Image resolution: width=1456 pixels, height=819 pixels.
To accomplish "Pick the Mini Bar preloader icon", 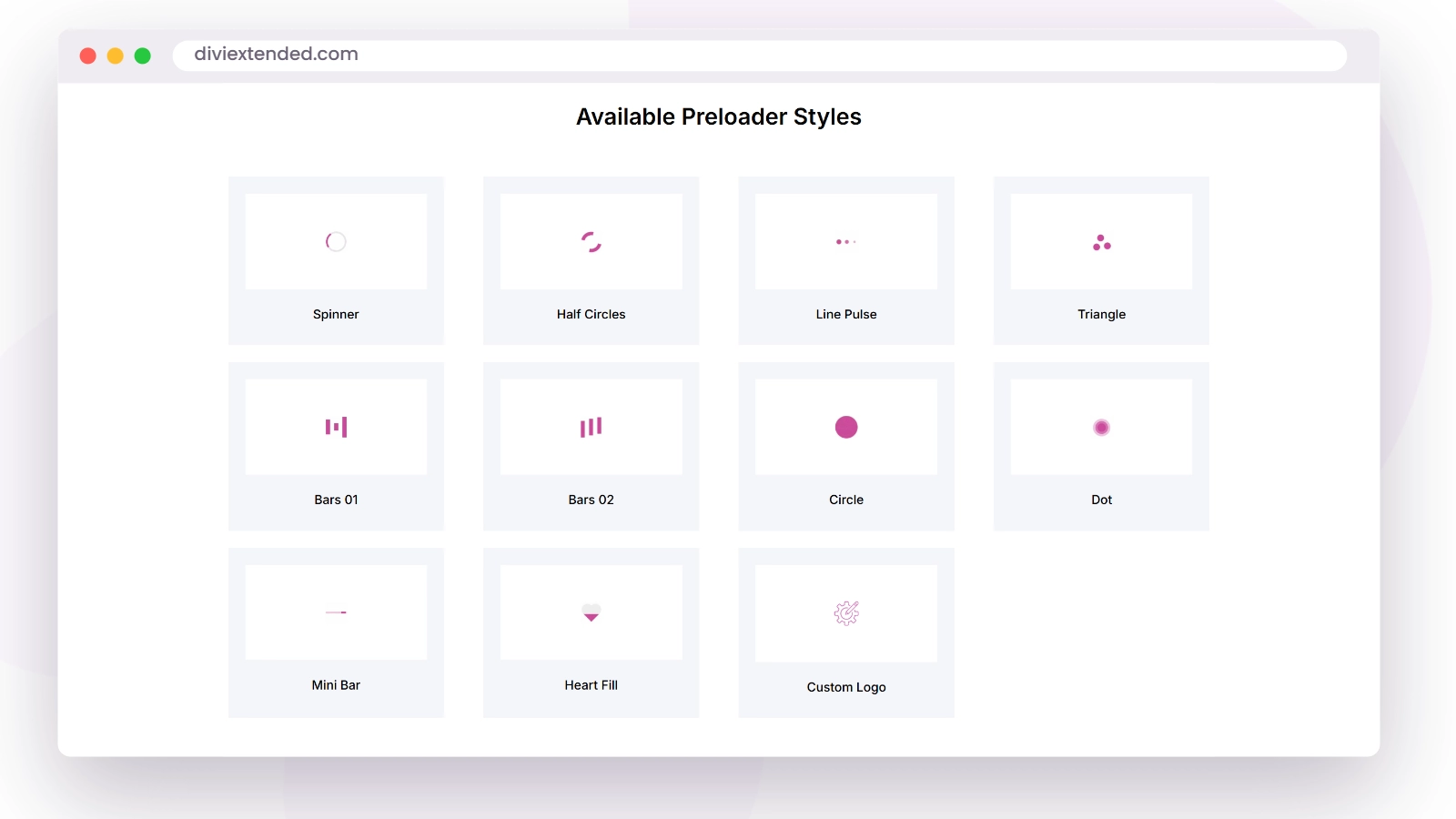I will tap(336, 612).
